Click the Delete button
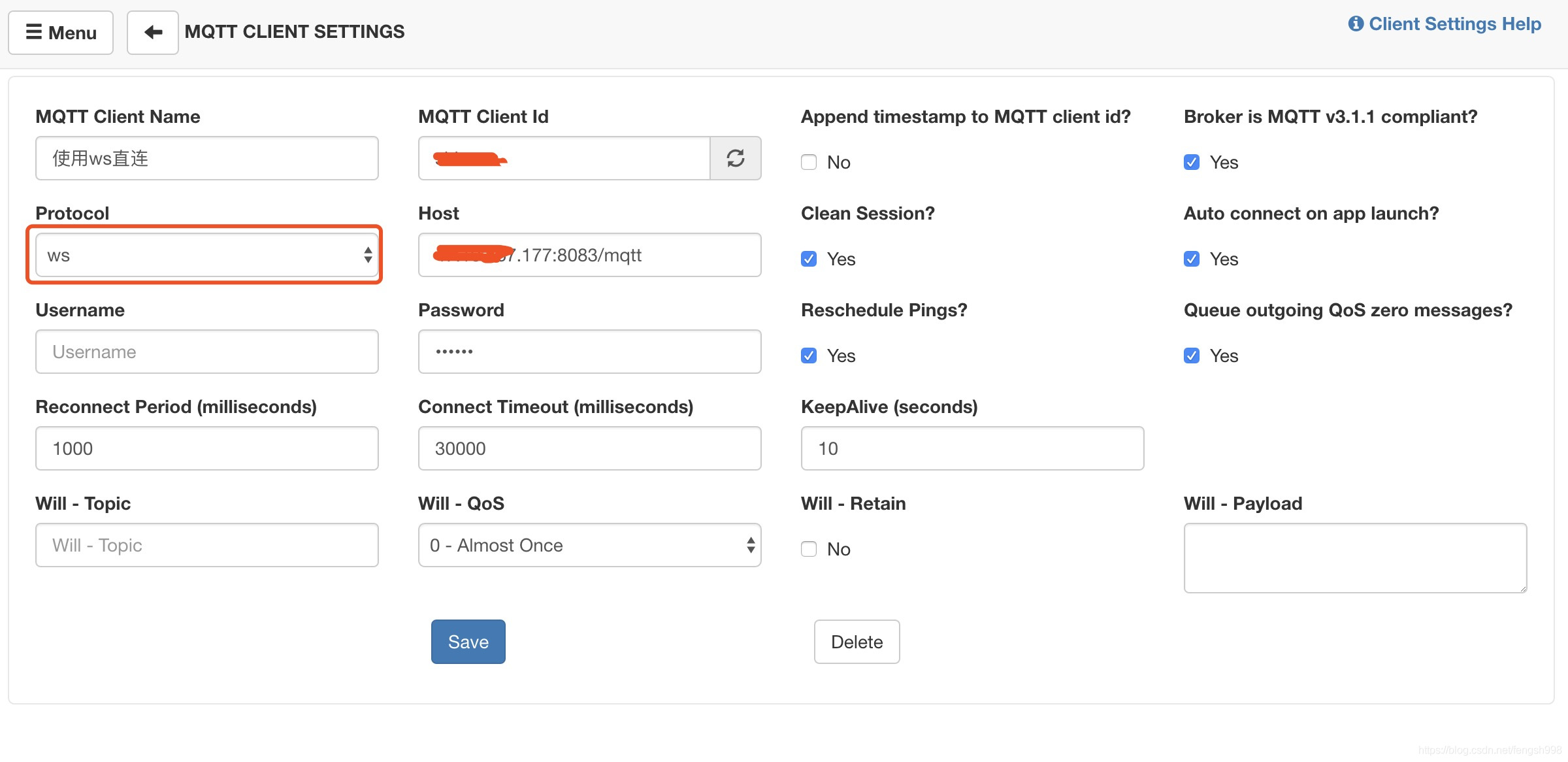The width and height of the screenshot is (1568, 762). click(x=857, y=642)
